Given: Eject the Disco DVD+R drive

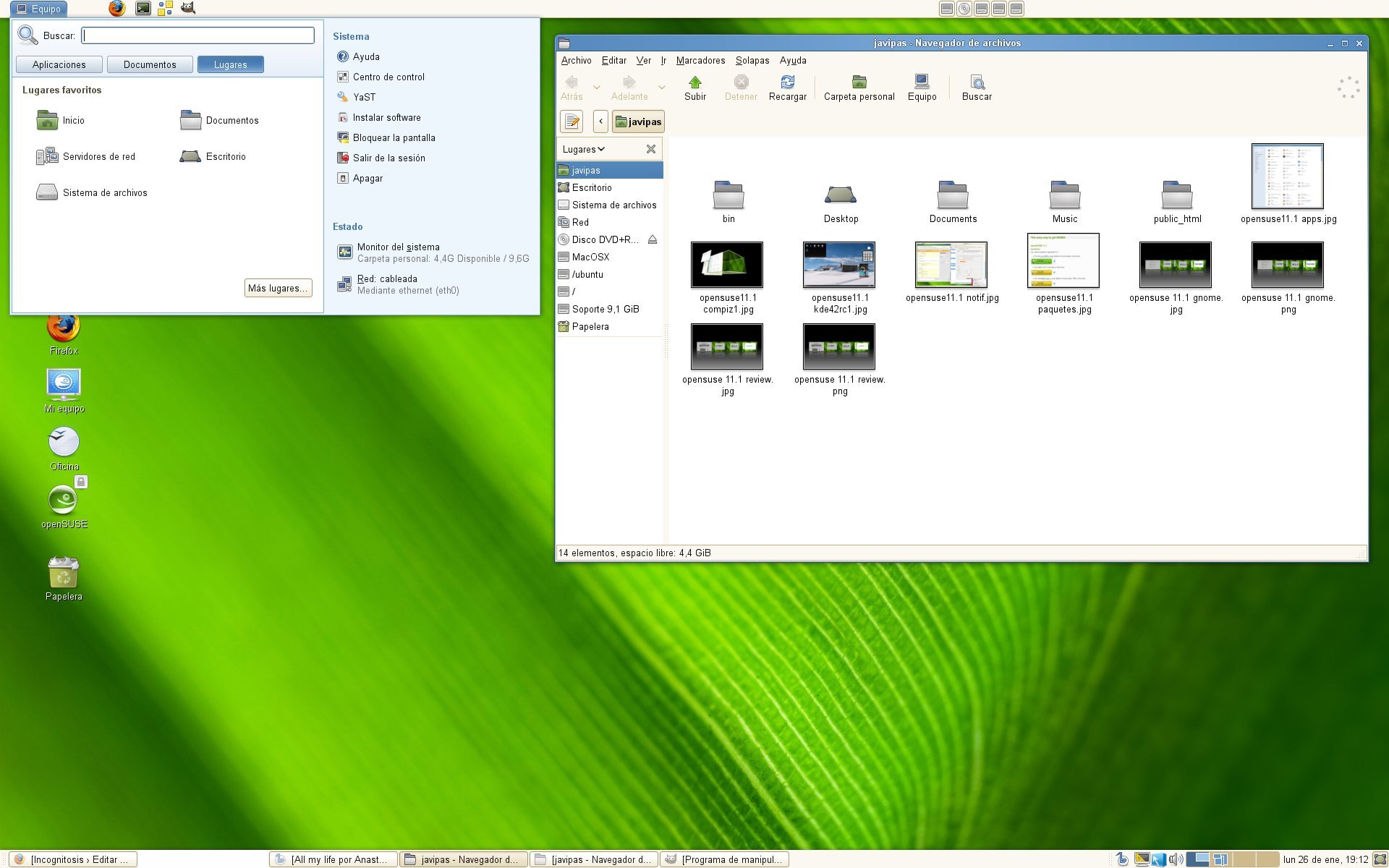Looking at the screenshot, I should (653, 239).
